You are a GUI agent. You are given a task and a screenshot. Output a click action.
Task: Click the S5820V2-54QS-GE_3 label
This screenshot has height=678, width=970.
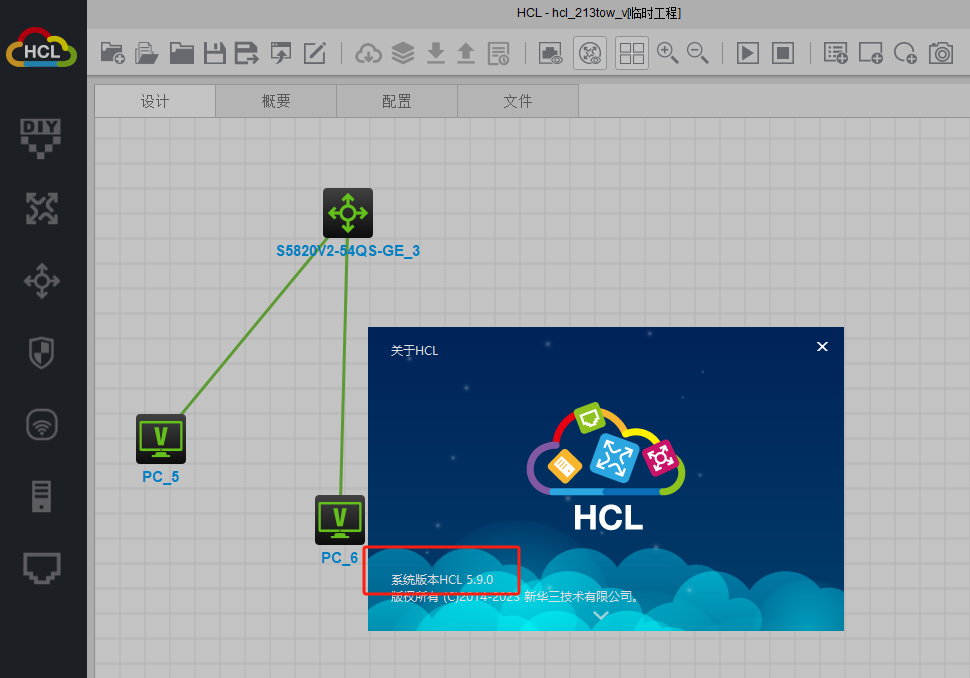coord(348,251)
